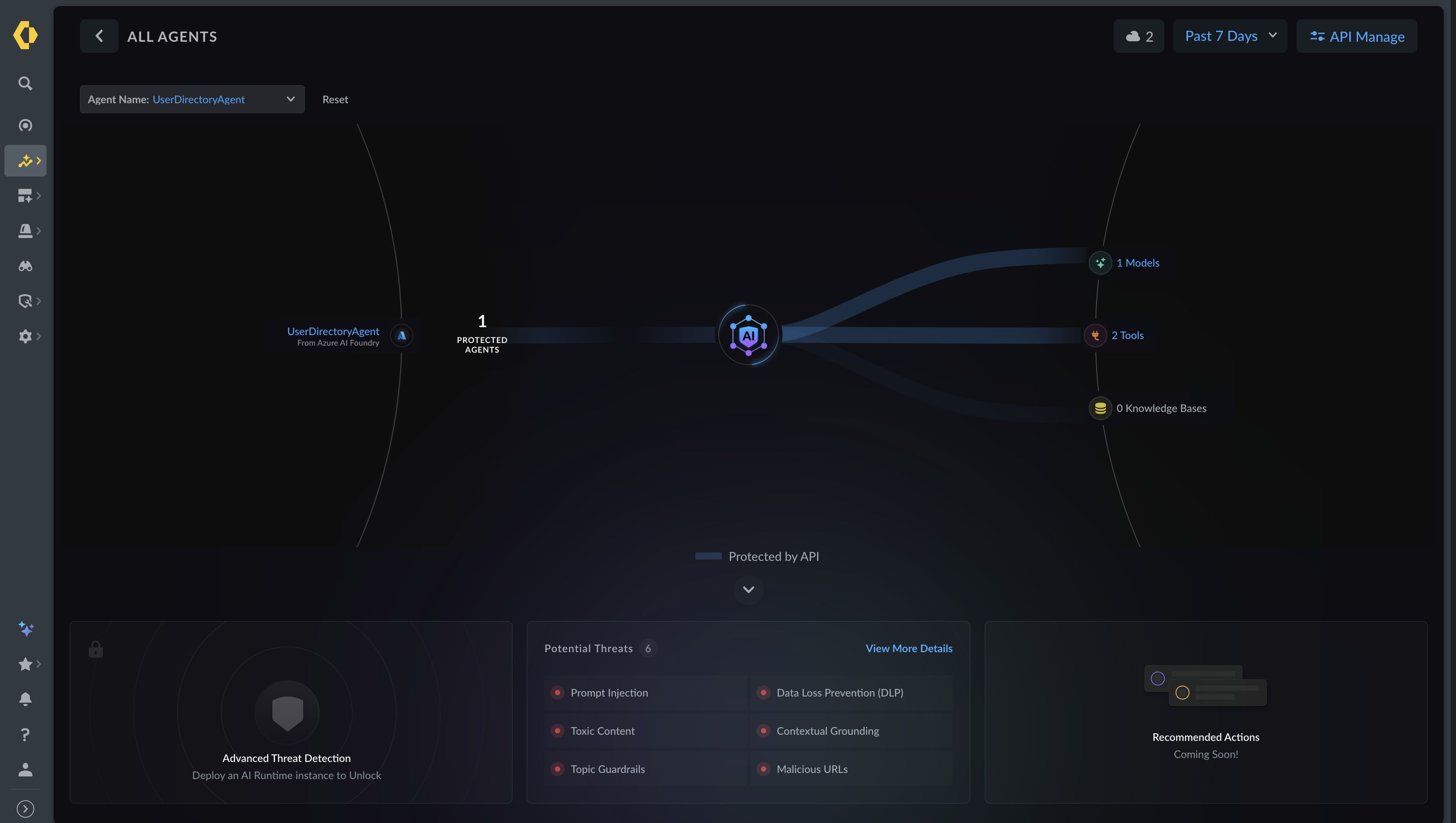Open the Past 7 Days dropdown
1456x823 pixels.
pyautogui.click(x=1230, y=36)
